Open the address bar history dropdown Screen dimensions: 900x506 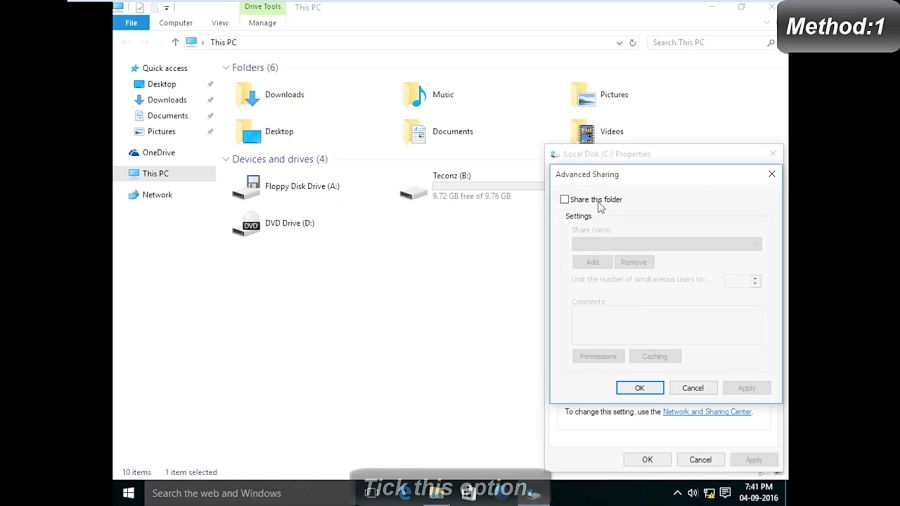point(619,42)
